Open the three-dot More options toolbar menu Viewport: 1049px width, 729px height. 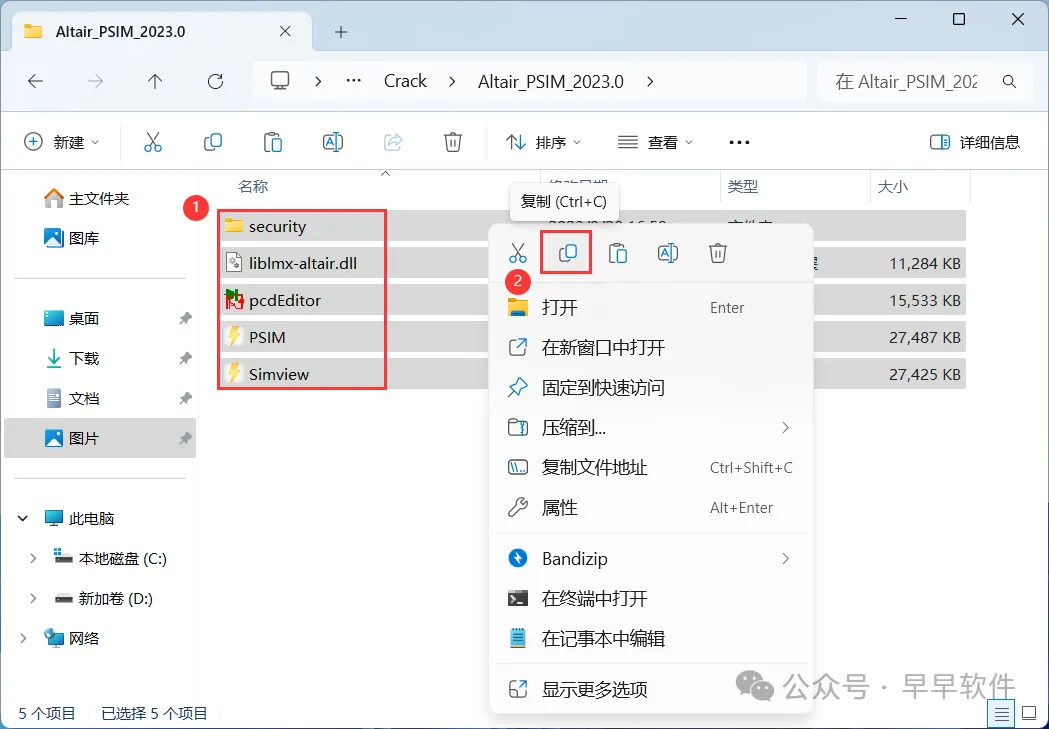click(739, 142)
